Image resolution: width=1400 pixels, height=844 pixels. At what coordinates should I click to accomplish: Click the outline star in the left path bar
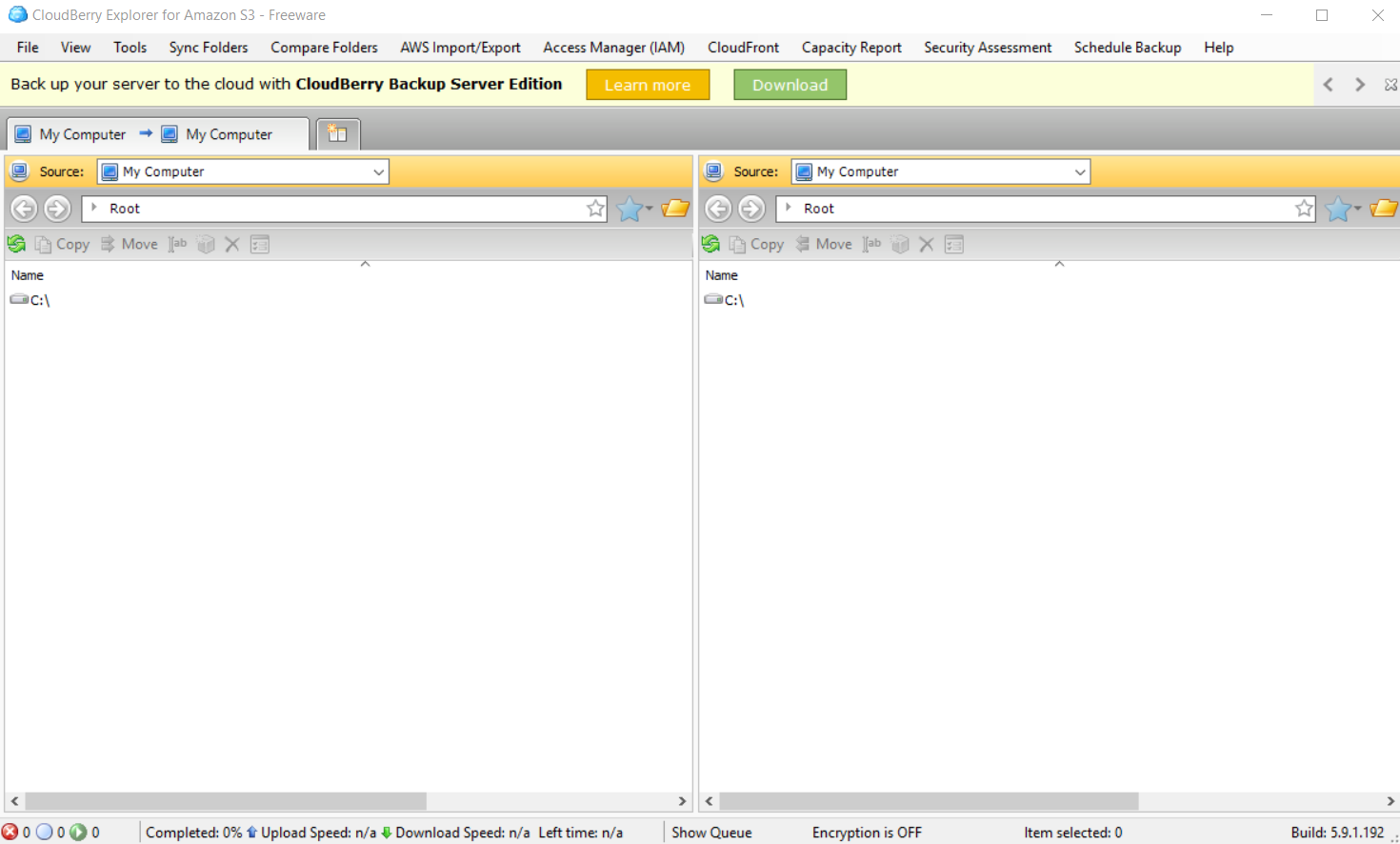[595, 208]
